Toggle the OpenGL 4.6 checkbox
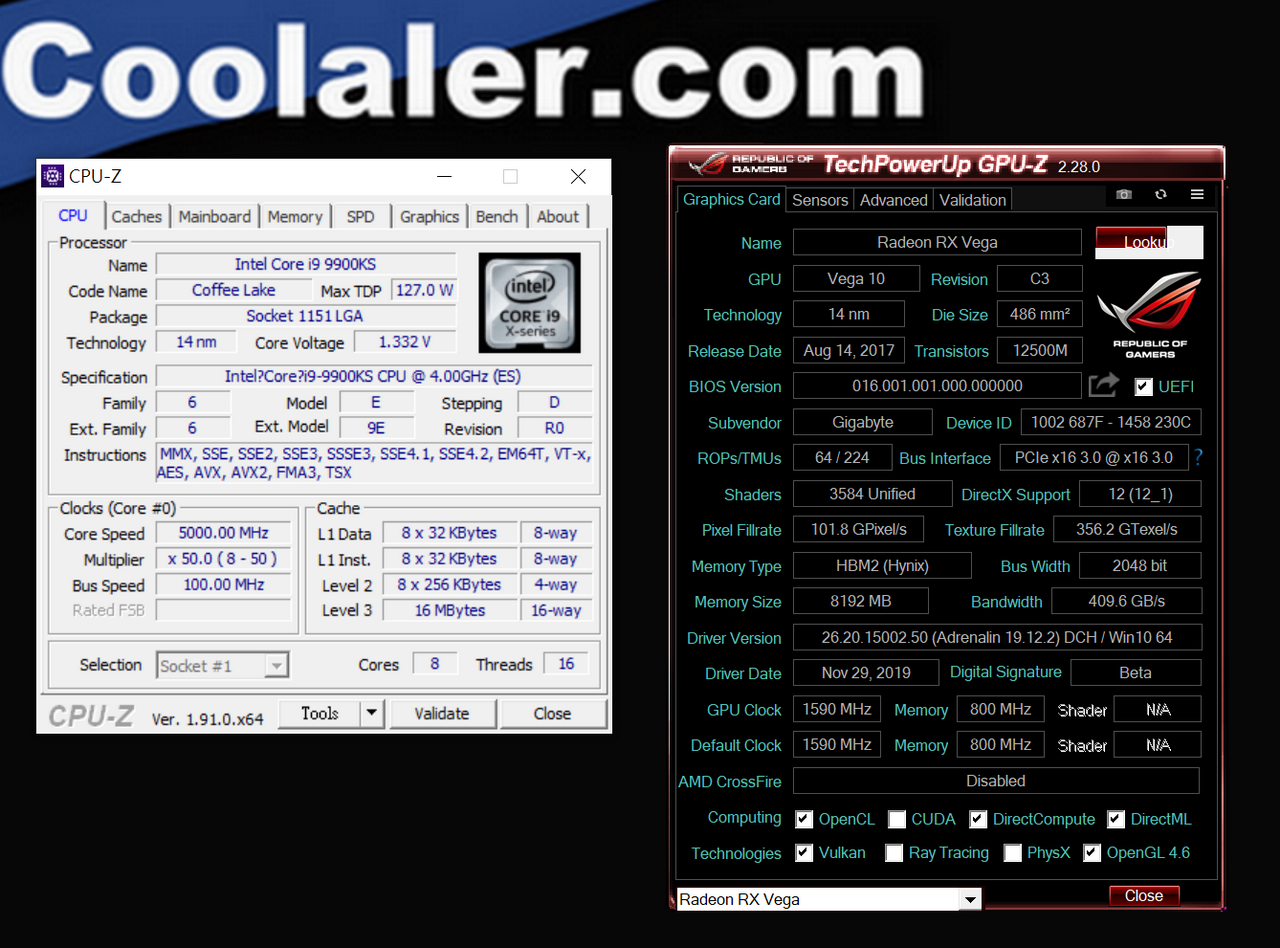The image size is (1280, 948). pos(1092,853)
